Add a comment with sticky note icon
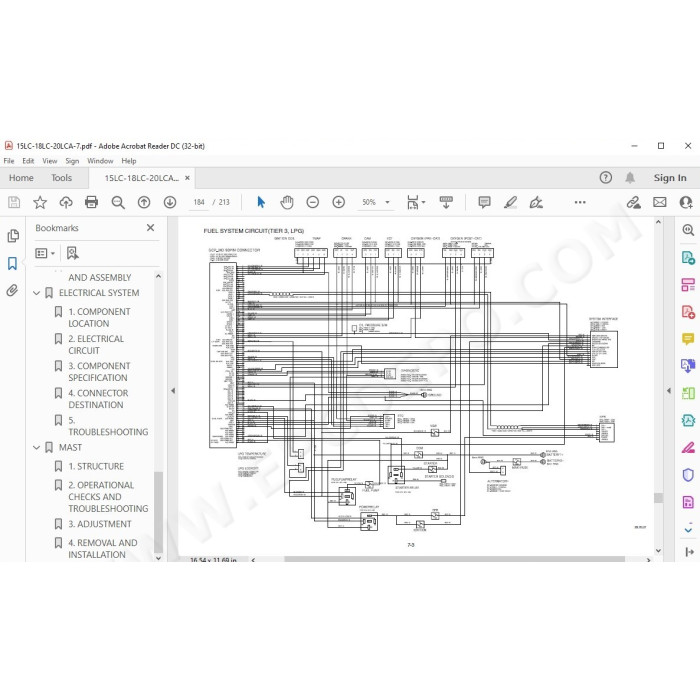 tap(484, 202)
